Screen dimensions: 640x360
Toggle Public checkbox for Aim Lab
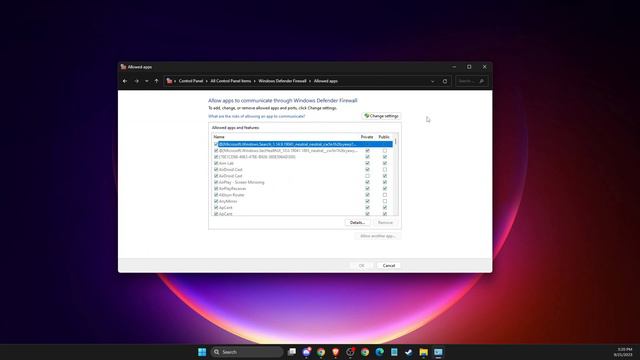(x=384, y=163)
